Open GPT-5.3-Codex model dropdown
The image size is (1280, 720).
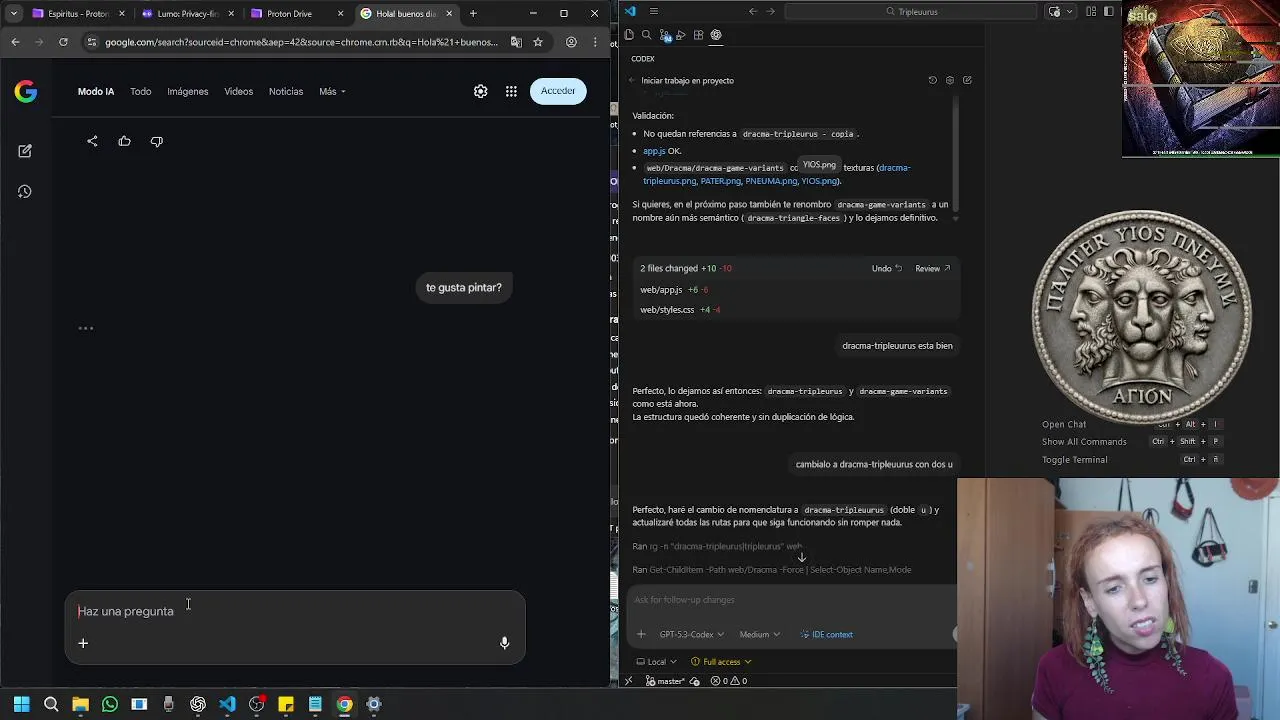point(691,634)
